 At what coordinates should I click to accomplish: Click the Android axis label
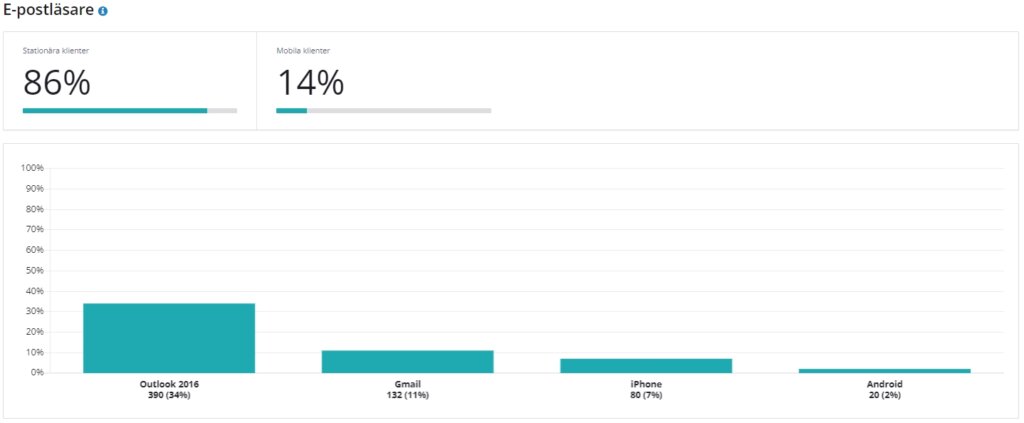tap(885, 384)
